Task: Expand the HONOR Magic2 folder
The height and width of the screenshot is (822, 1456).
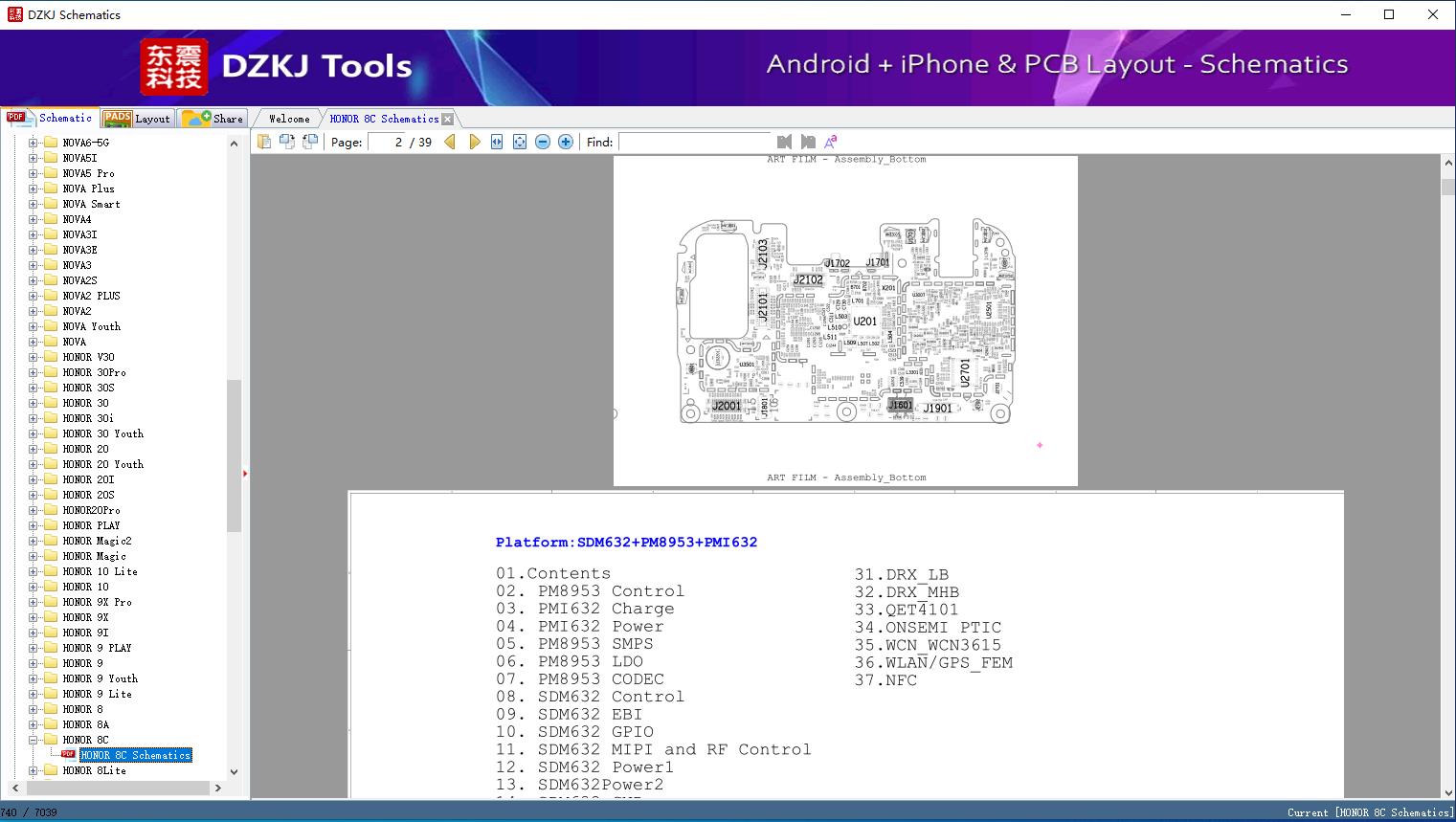Action: [x=34, y=541]
